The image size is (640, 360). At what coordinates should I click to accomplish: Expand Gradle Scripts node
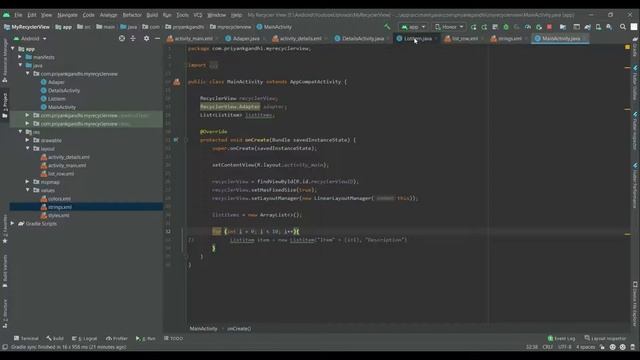pos(12,223)
